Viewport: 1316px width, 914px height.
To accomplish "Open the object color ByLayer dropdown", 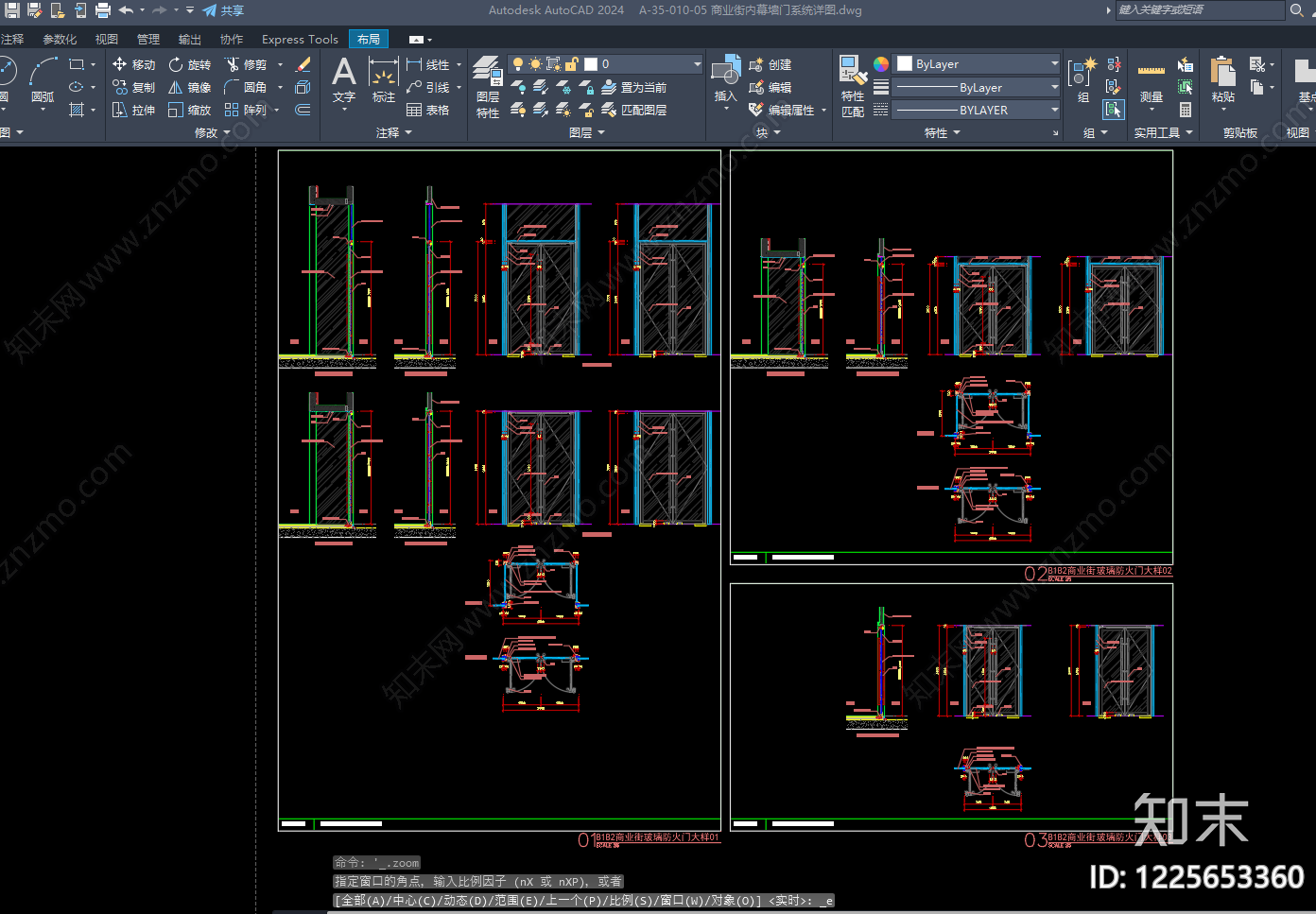I will (977, 63).
